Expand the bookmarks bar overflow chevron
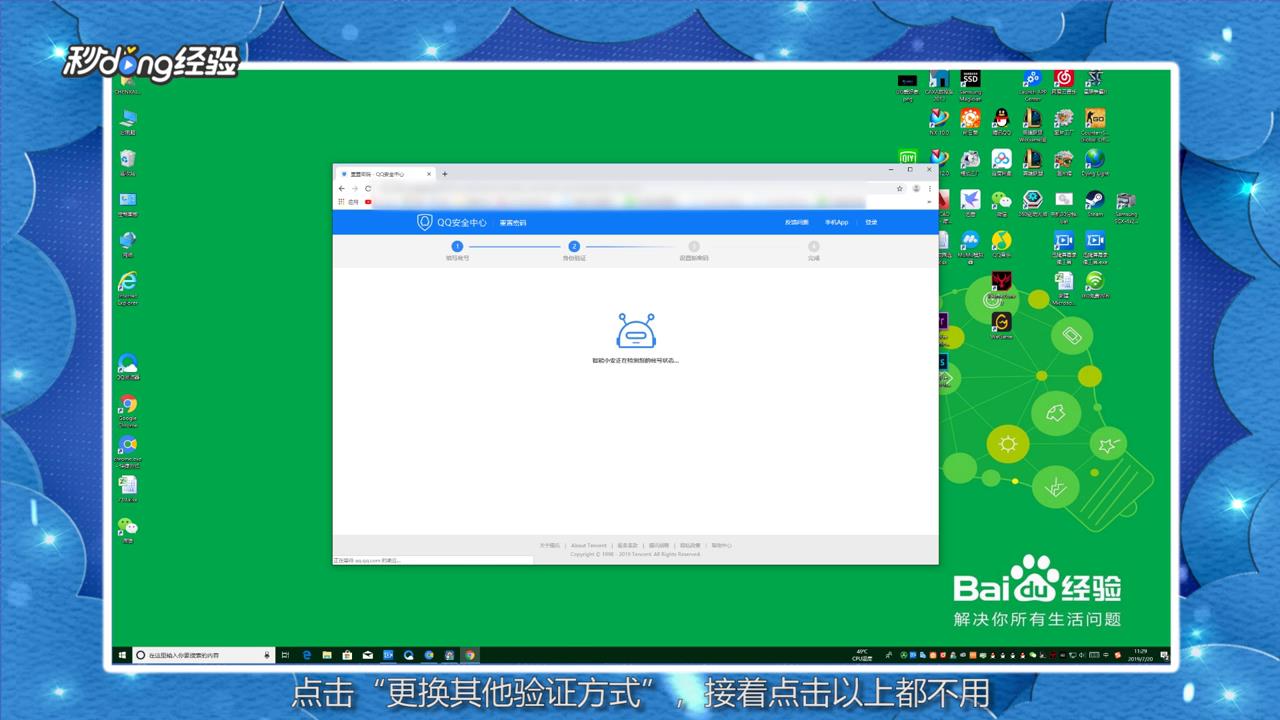1280x720 pixels. pyautogui.click(x=930, y=202)
